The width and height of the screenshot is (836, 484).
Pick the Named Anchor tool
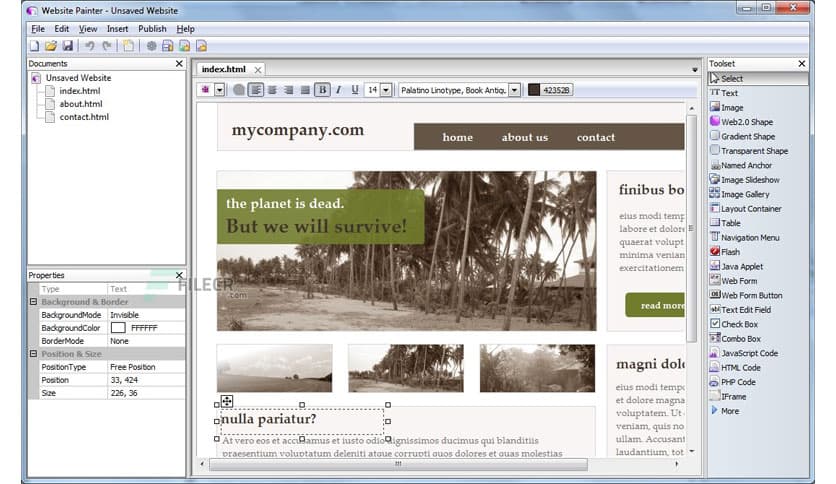(x=741, y=165)
